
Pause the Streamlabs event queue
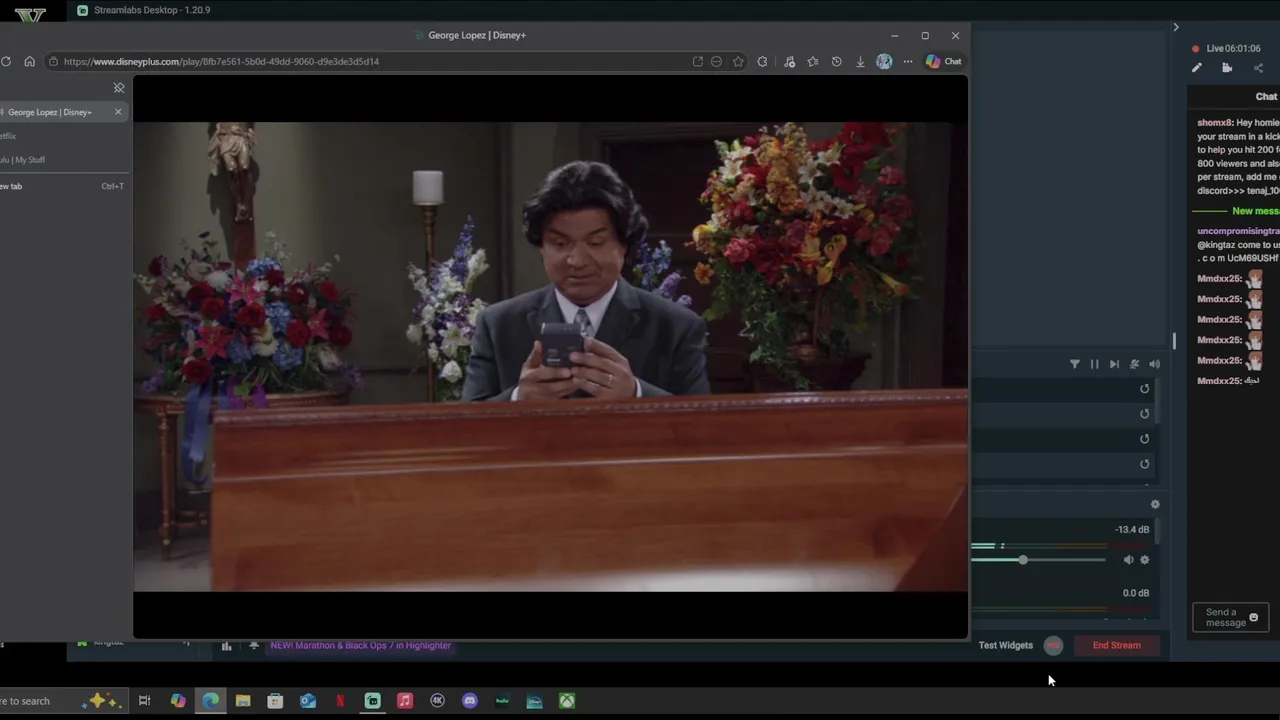[1094, 364]
